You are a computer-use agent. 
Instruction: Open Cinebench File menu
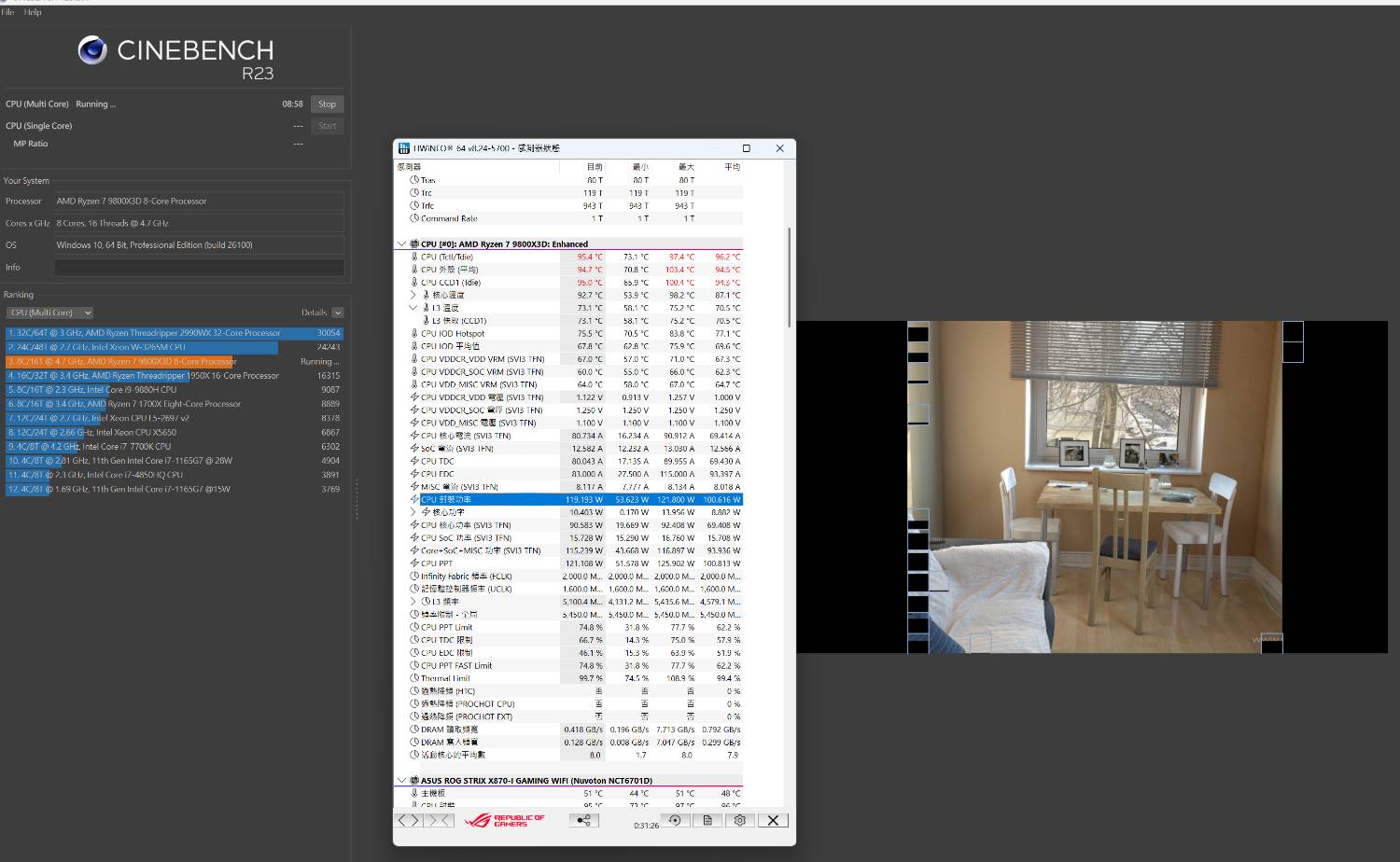tap(7, 12)
